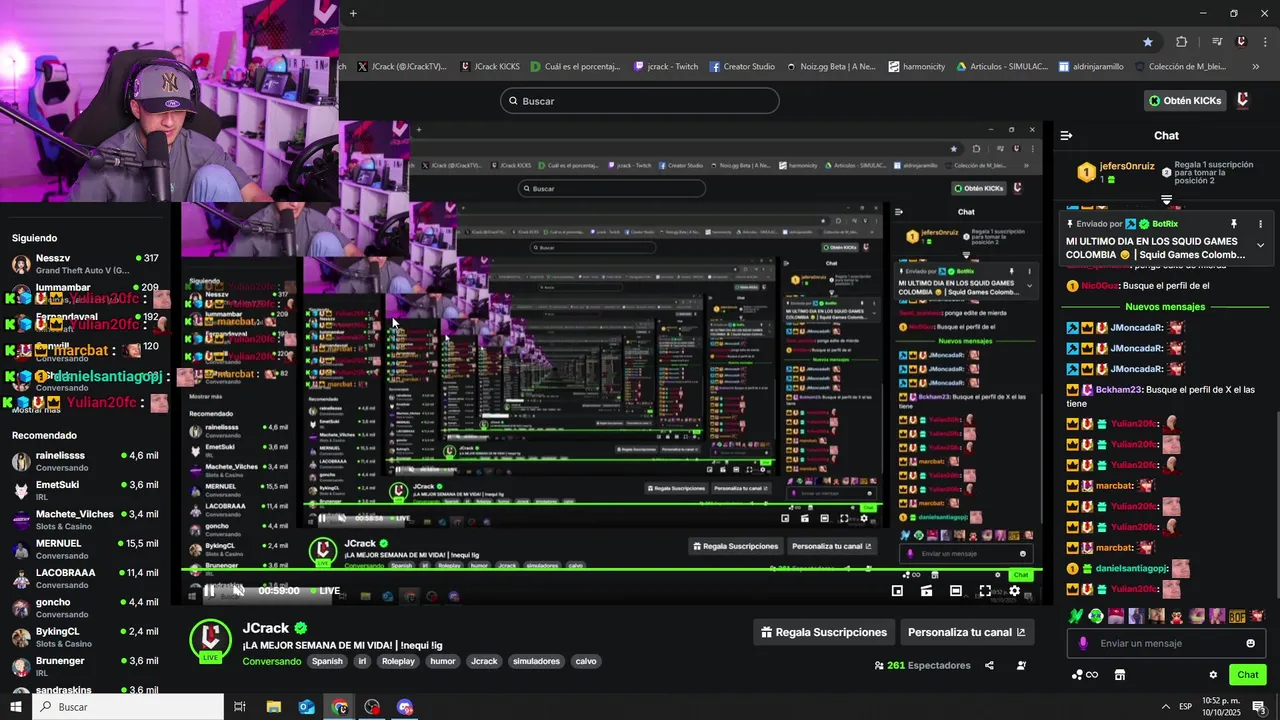Select the BOF emote in quick emotes
Image resolution: width=1280 pixels, height=720 pixels.
(1237, 616)
